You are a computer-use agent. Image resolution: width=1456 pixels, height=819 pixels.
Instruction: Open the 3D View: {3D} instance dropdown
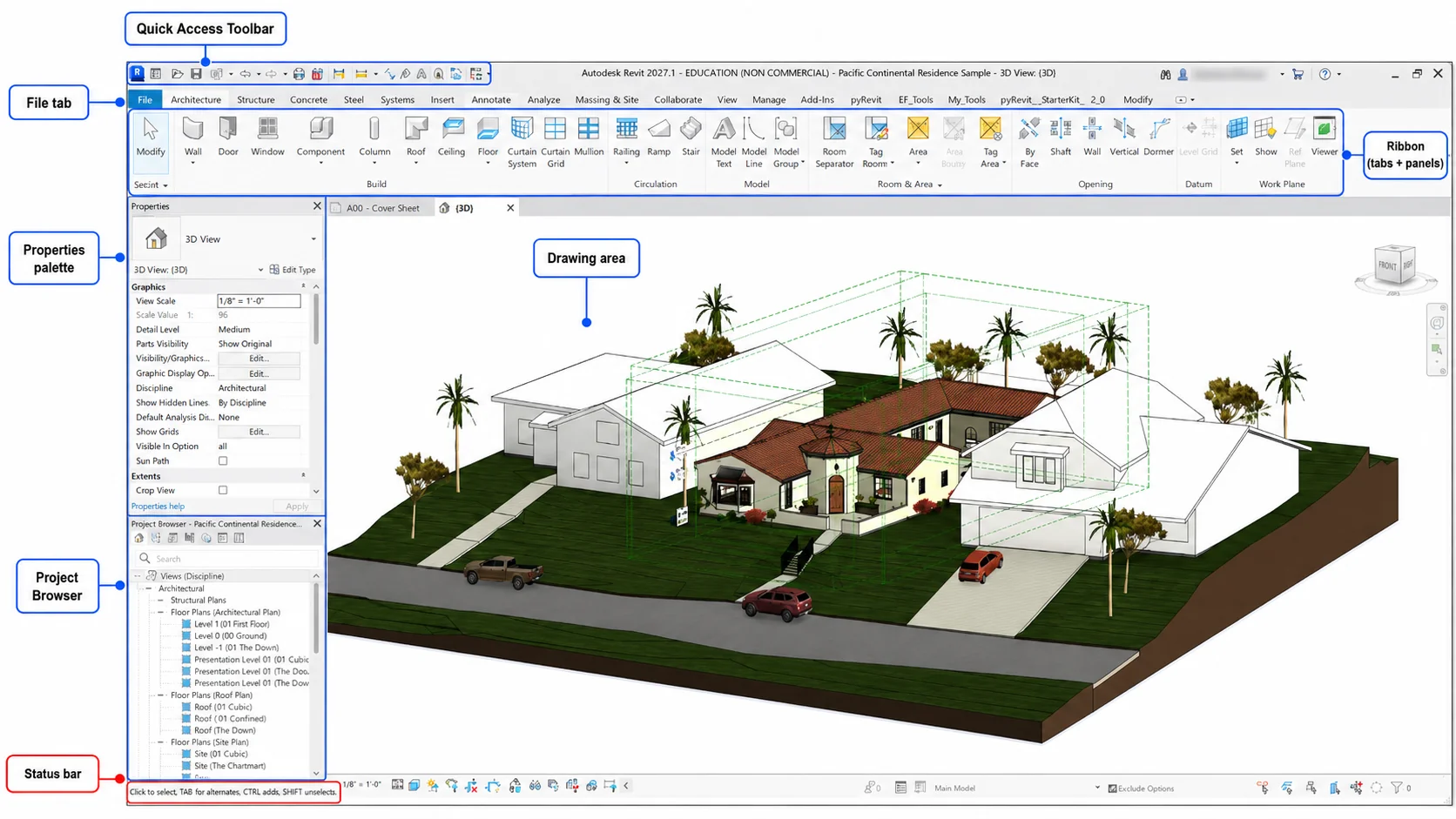click(x=260, y=270)
